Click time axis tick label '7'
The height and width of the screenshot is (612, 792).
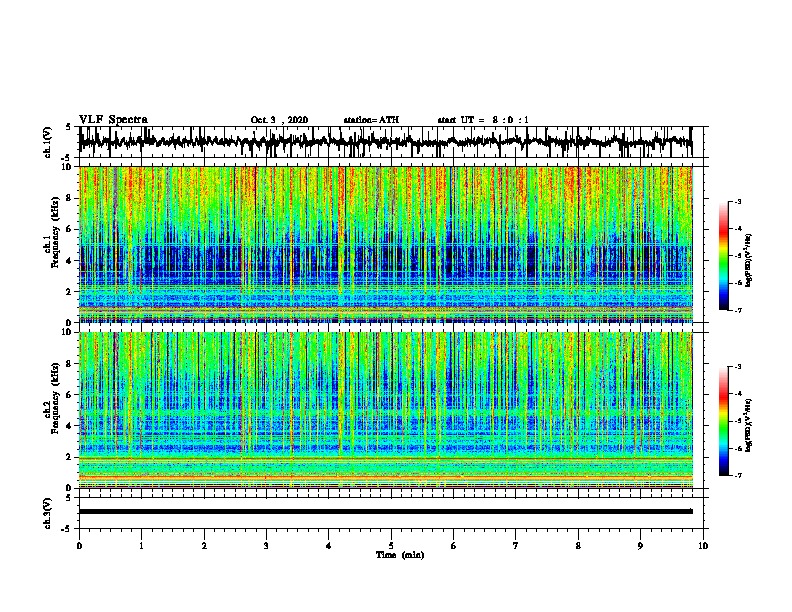pyautogui.click(x=516, y=546)
